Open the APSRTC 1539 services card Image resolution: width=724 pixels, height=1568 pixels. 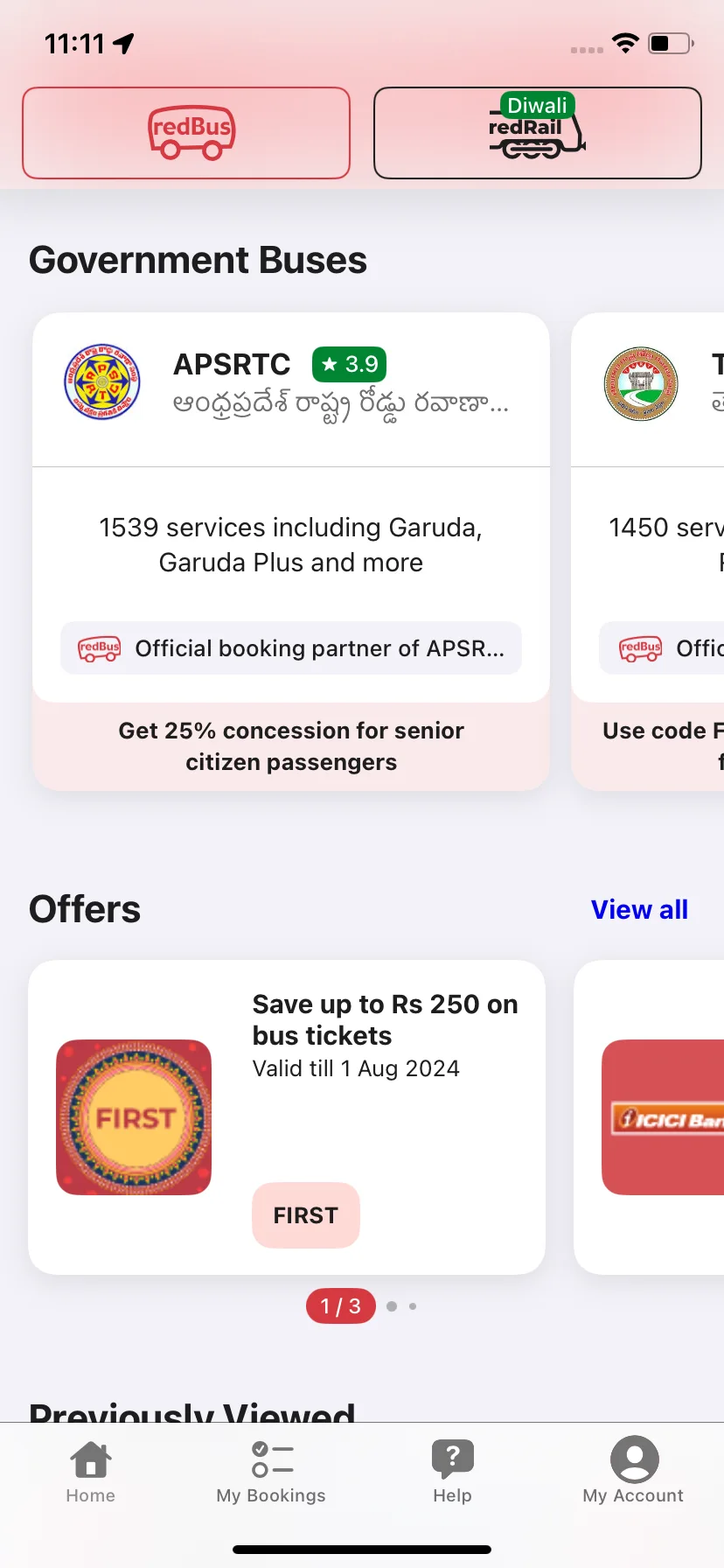click(291, 507)
